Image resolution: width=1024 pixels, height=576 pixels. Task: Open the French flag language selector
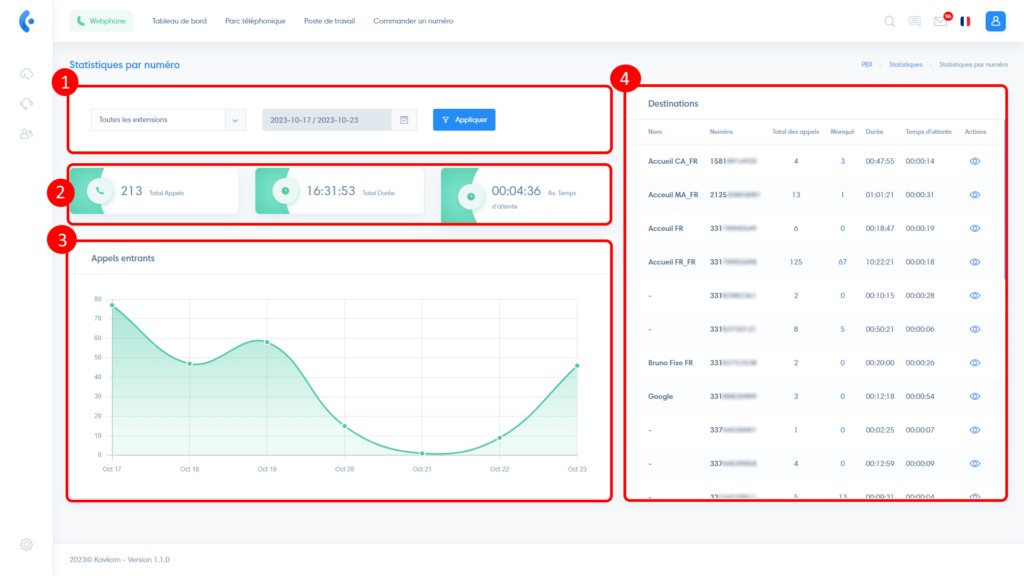[965, 21]
